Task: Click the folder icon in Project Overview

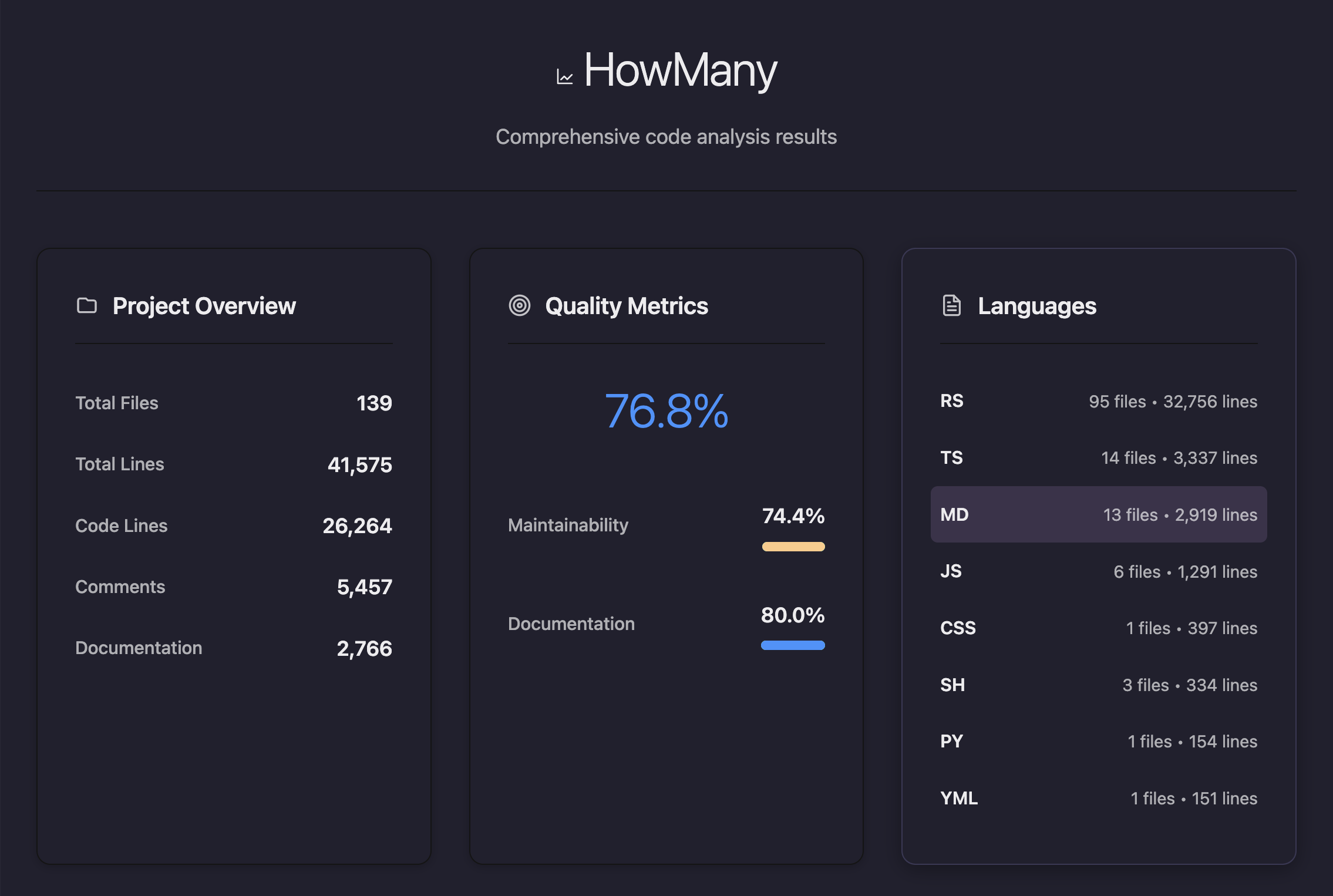Action: [87, 305]
